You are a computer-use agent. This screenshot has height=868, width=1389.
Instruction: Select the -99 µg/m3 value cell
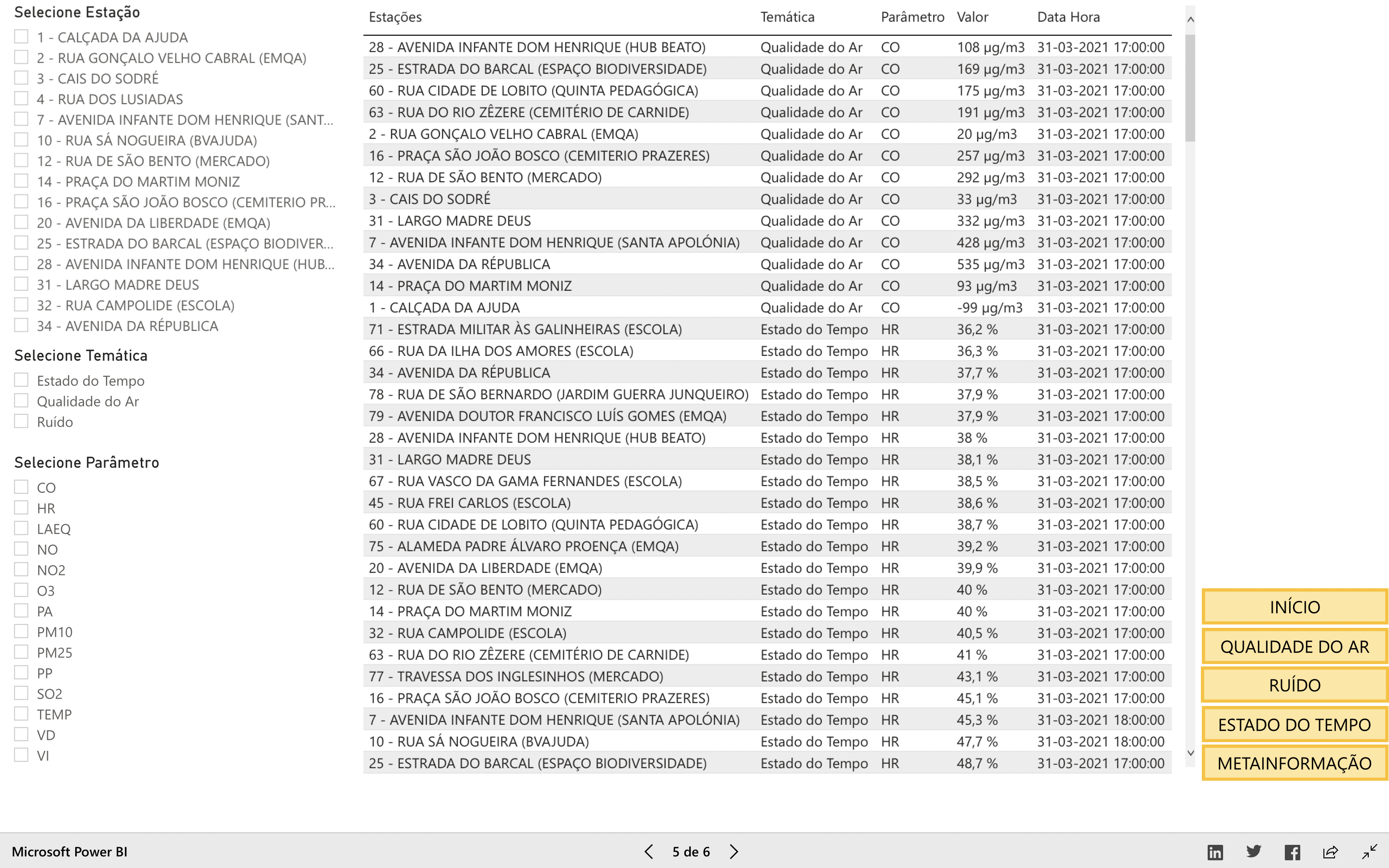pyautogui.click(x=990, y=308)
